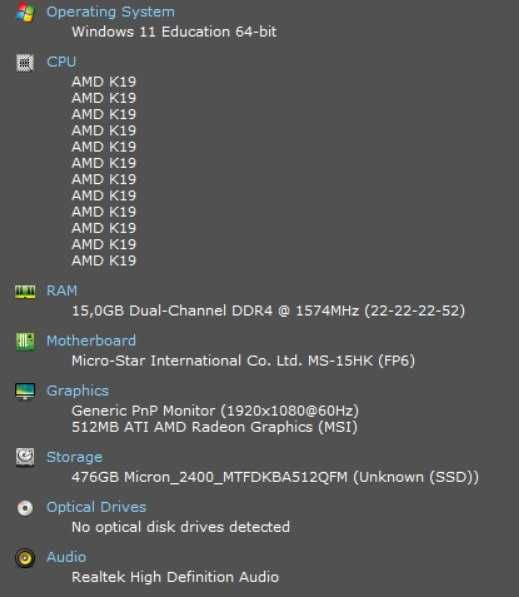Select the first AMD K19 entry
Viewport: 519px width, 597px height.
[104, 82]
